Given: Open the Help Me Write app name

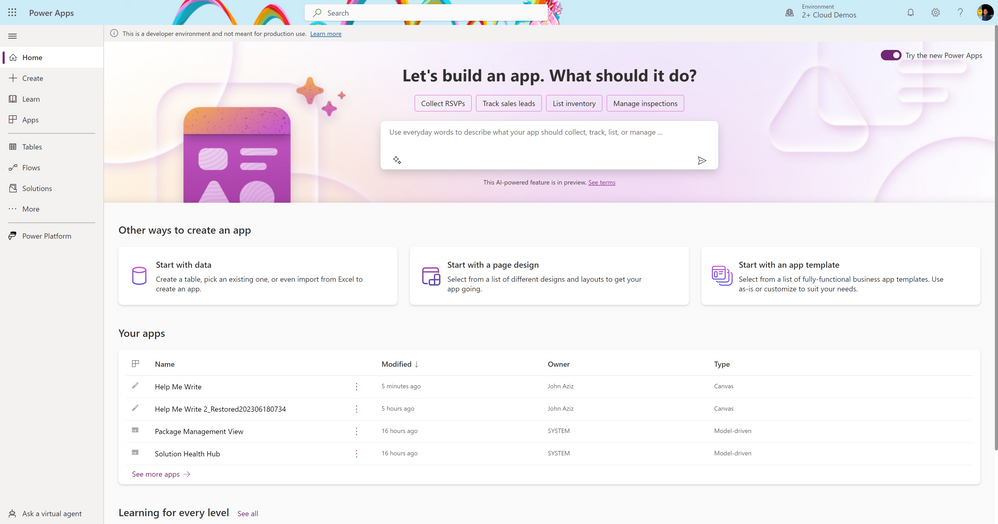Looking at the screenshot, I should 178,386.
